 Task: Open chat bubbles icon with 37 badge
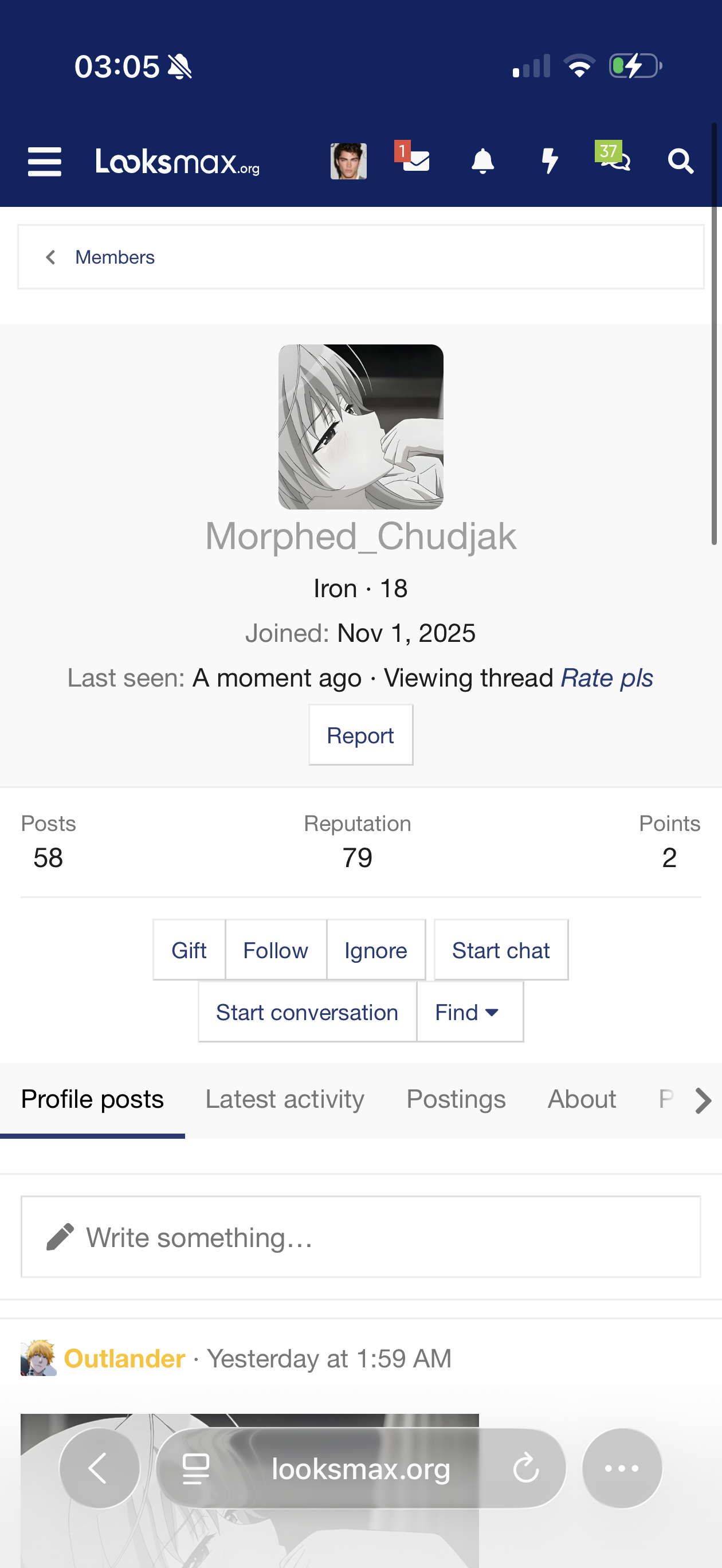coord(614,158)
